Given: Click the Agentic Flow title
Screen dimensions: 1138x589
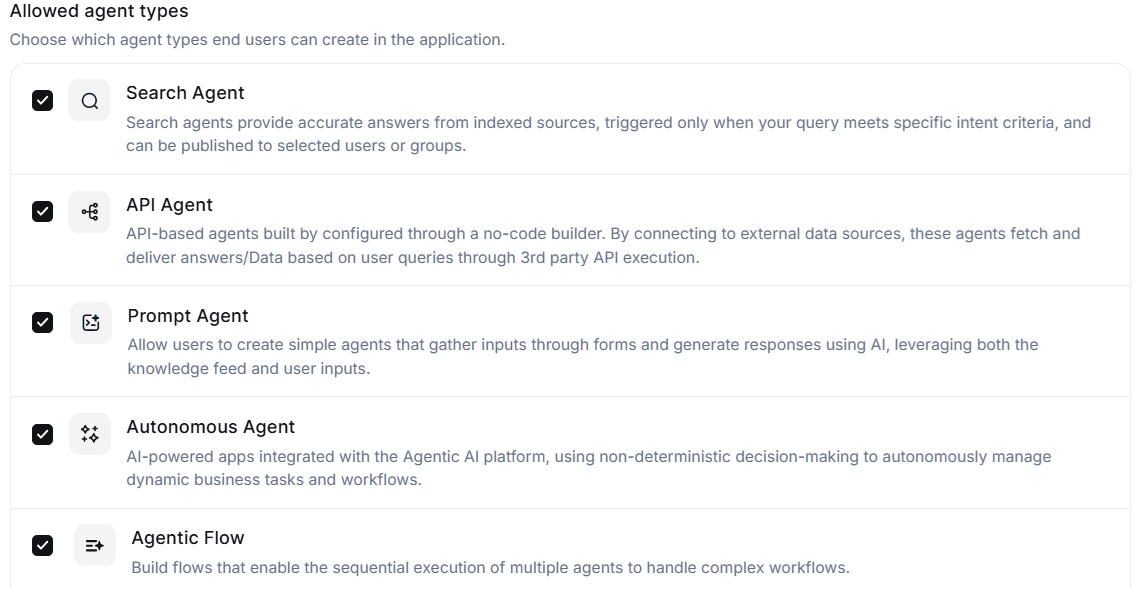Looking at the screenshot, I should click(x=188, y=538).
